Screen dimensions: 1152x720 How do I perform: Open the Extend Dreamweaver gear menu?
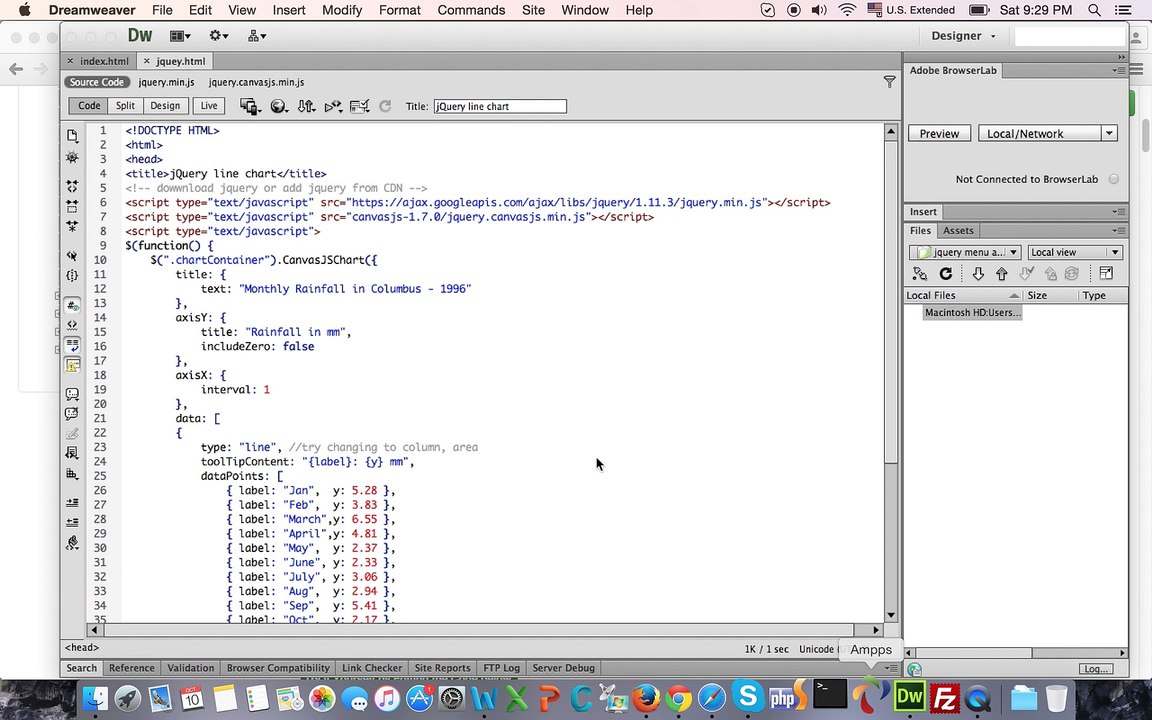point(218,36)
